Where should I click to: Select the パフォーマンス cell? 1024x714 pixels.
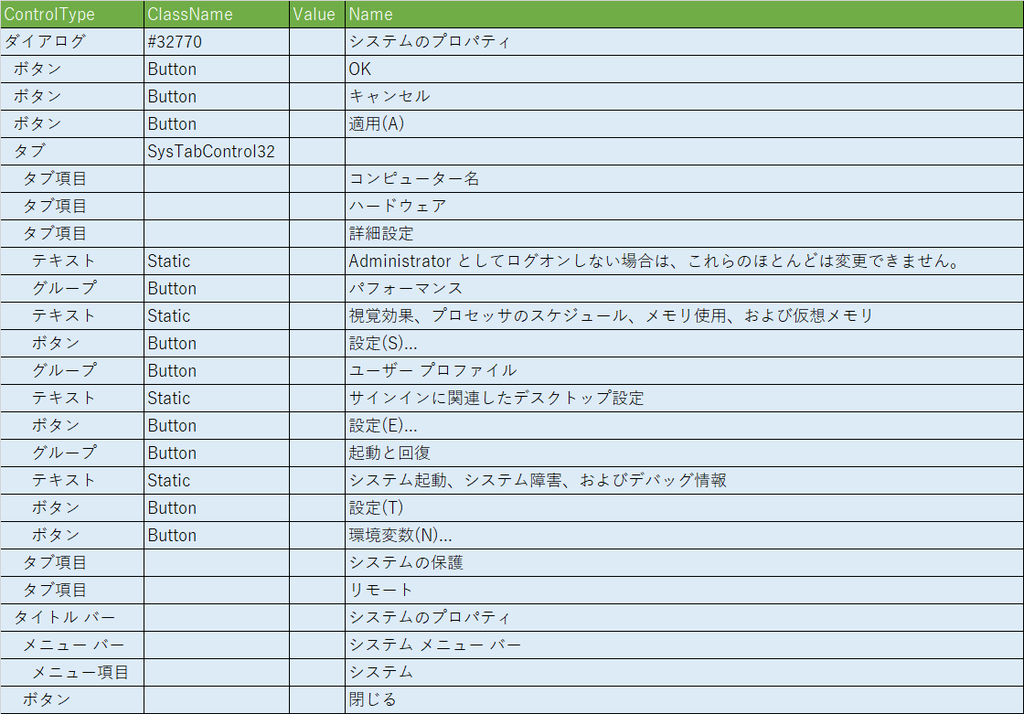(684, 289)
